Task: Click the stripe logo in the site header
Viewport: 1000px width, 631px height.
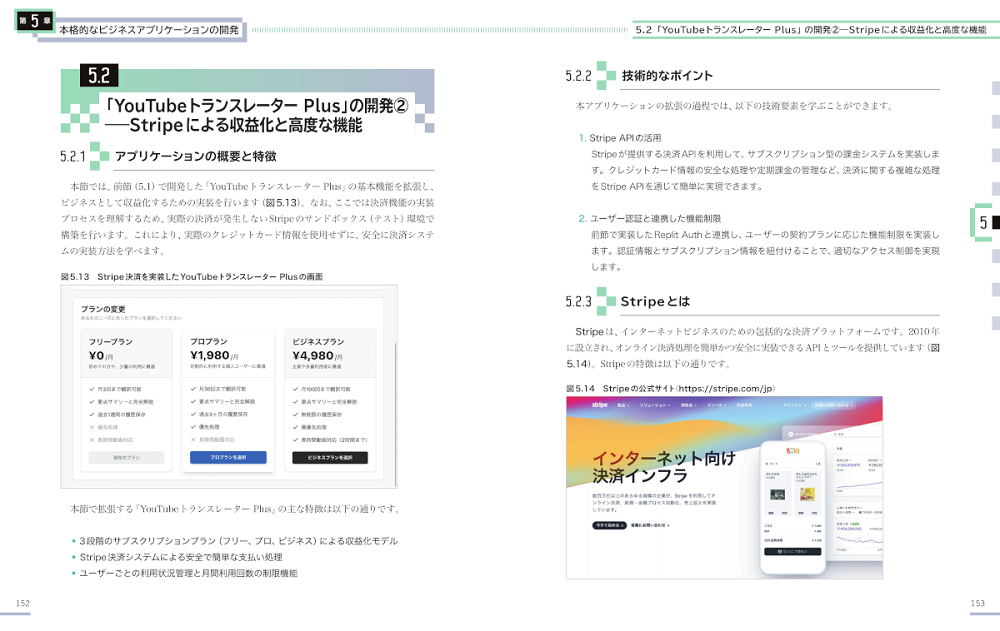Action: tap(599, 405)
